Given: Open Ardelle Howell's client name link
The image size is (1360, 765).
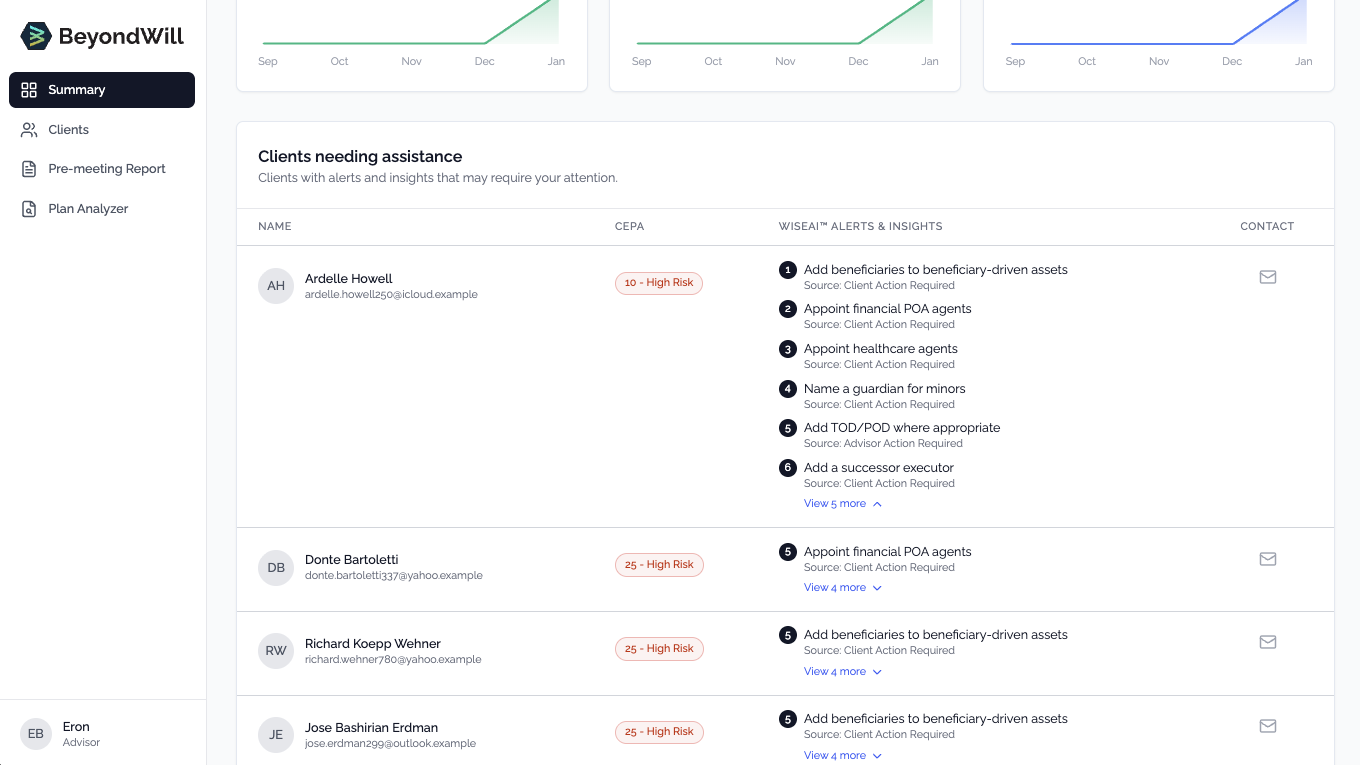Looking at the screenshot, I should coord(348,279).
